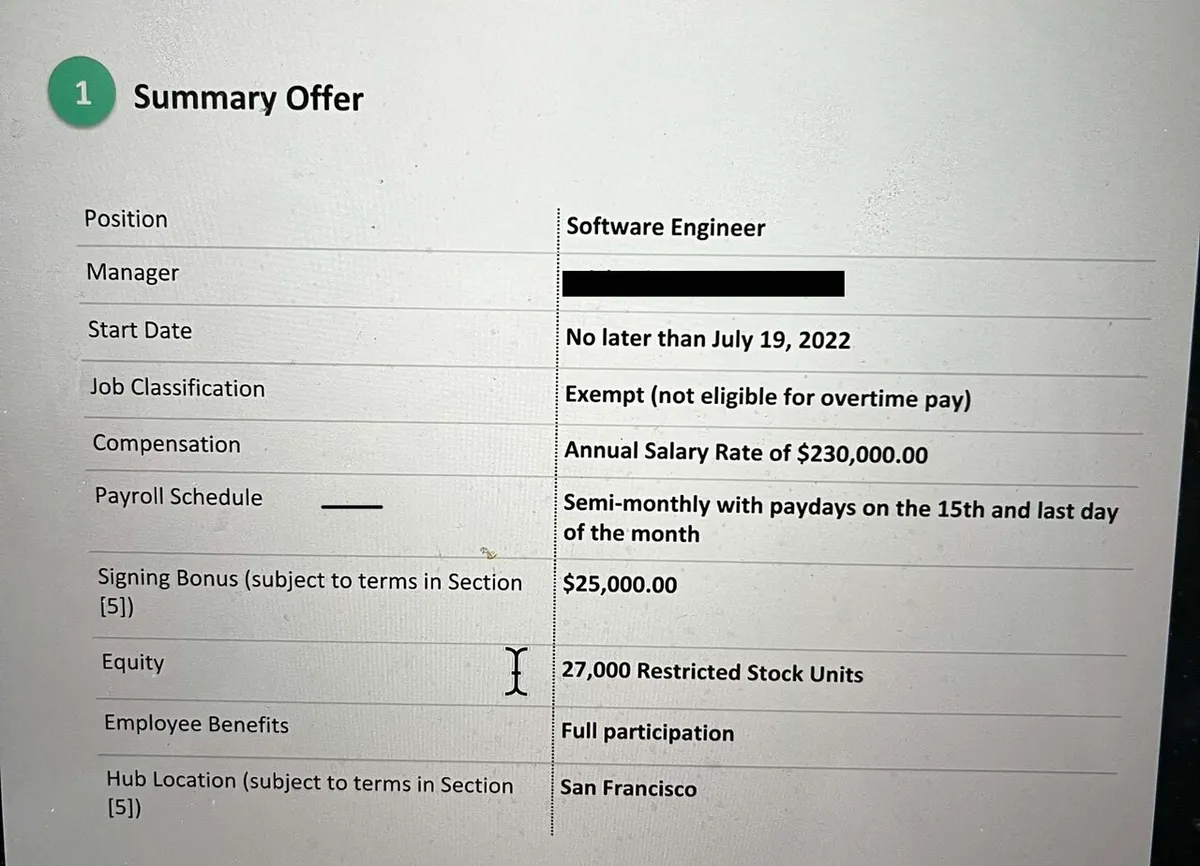Image resolution: width=1200 pixels, height=866 pixels.
Task: Click the Equity row label
Action: point(133,662)
